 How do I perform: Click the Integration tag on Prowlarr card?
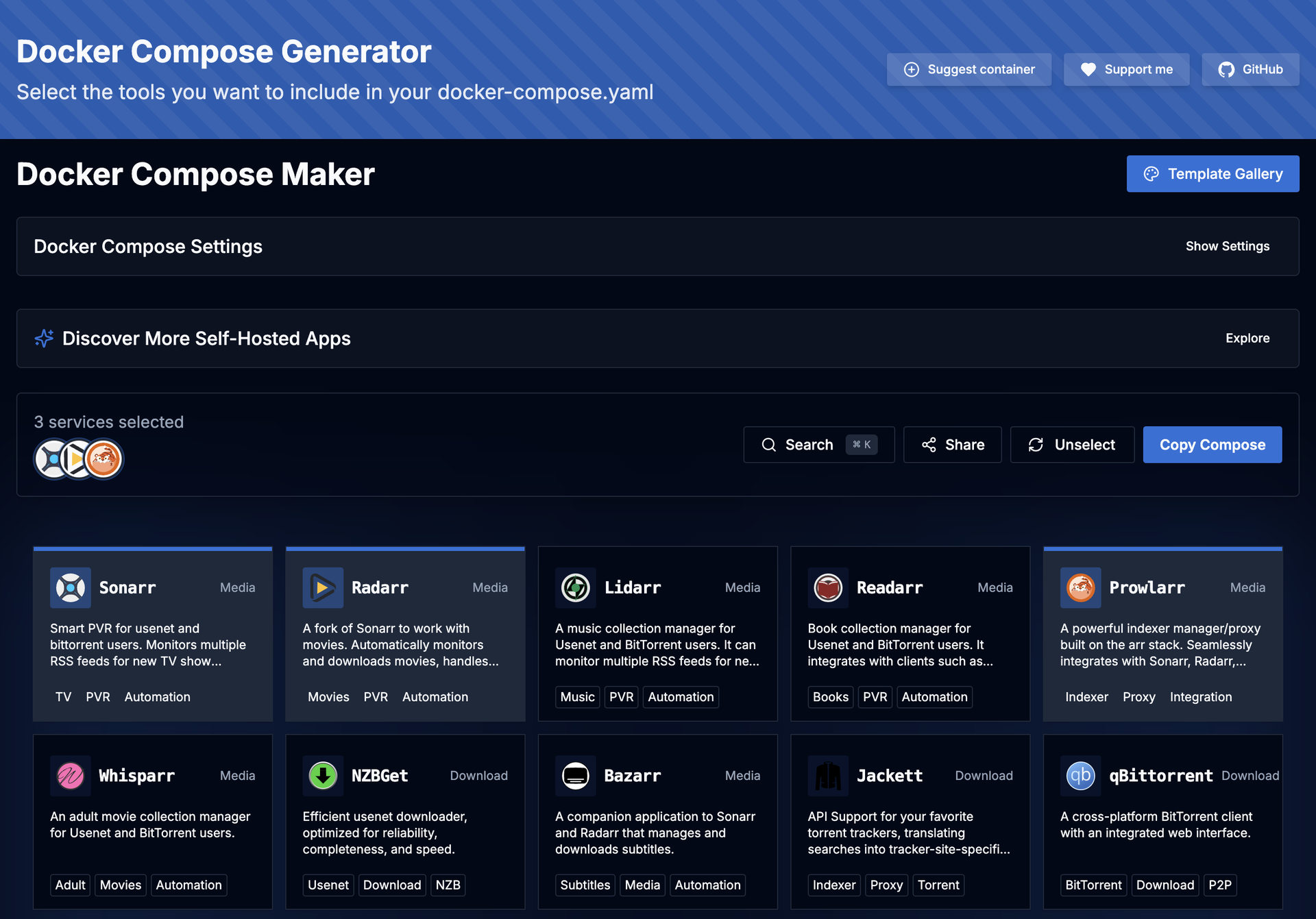point(1200,697)
